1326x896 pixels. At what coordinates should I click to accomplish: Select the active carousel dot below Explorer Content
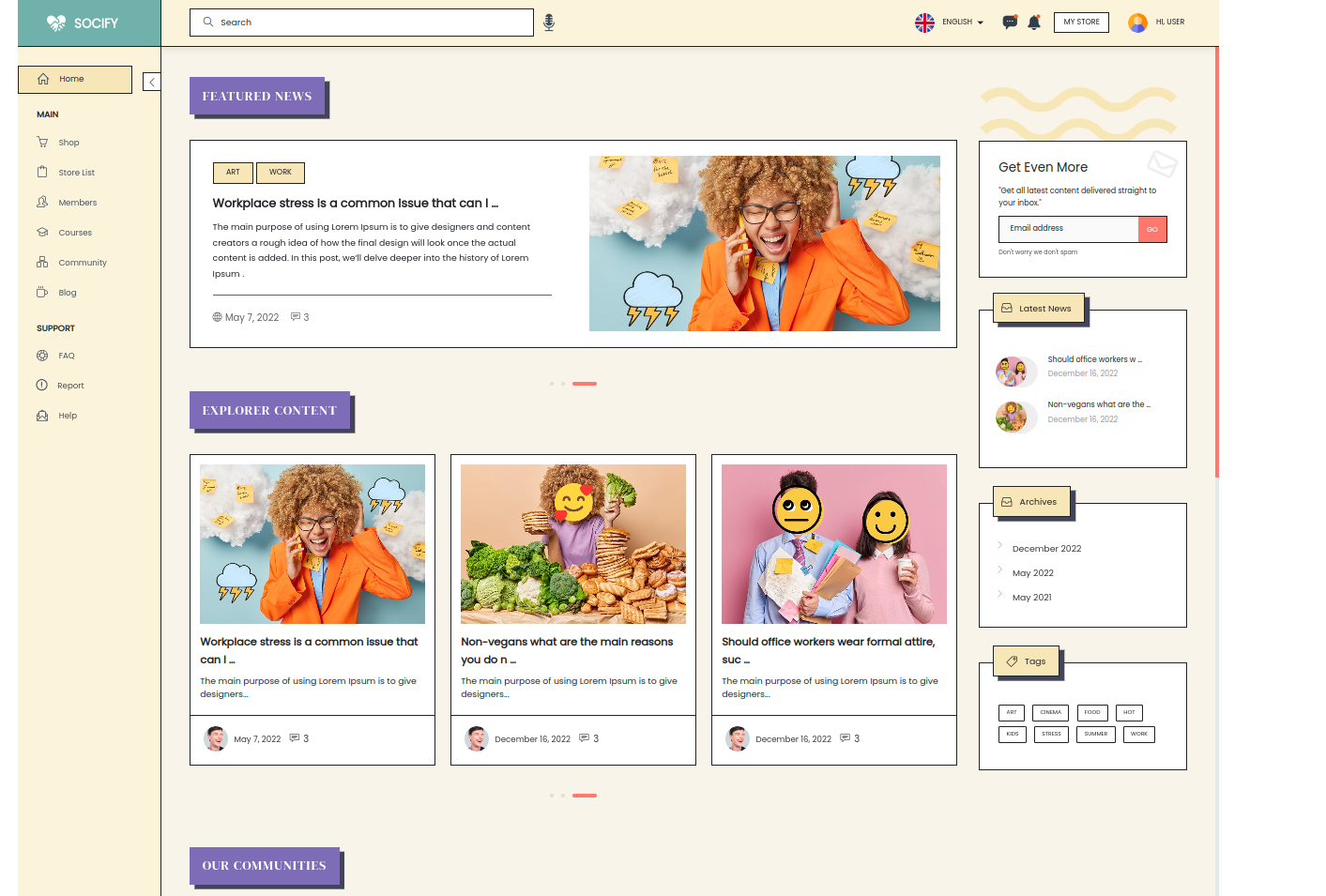(585, 795)
